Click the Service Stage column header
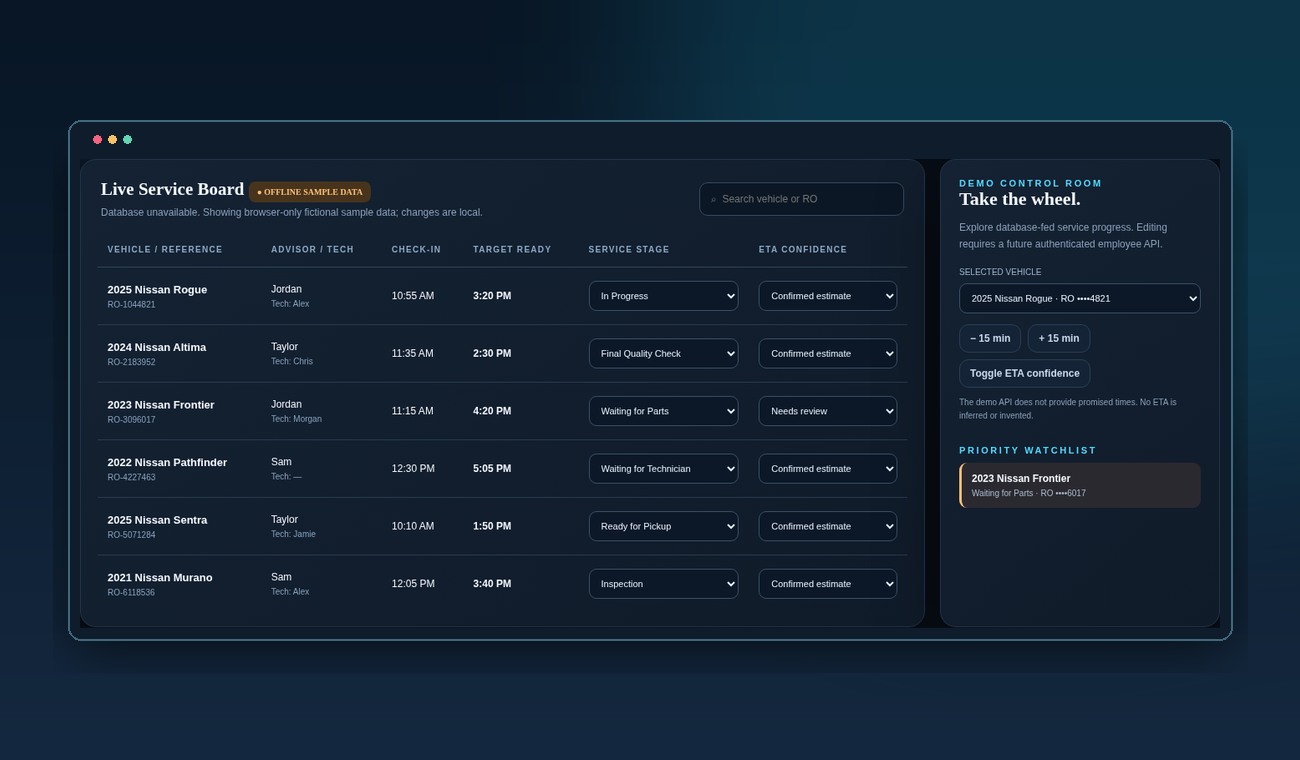 (x=629, y=250)
